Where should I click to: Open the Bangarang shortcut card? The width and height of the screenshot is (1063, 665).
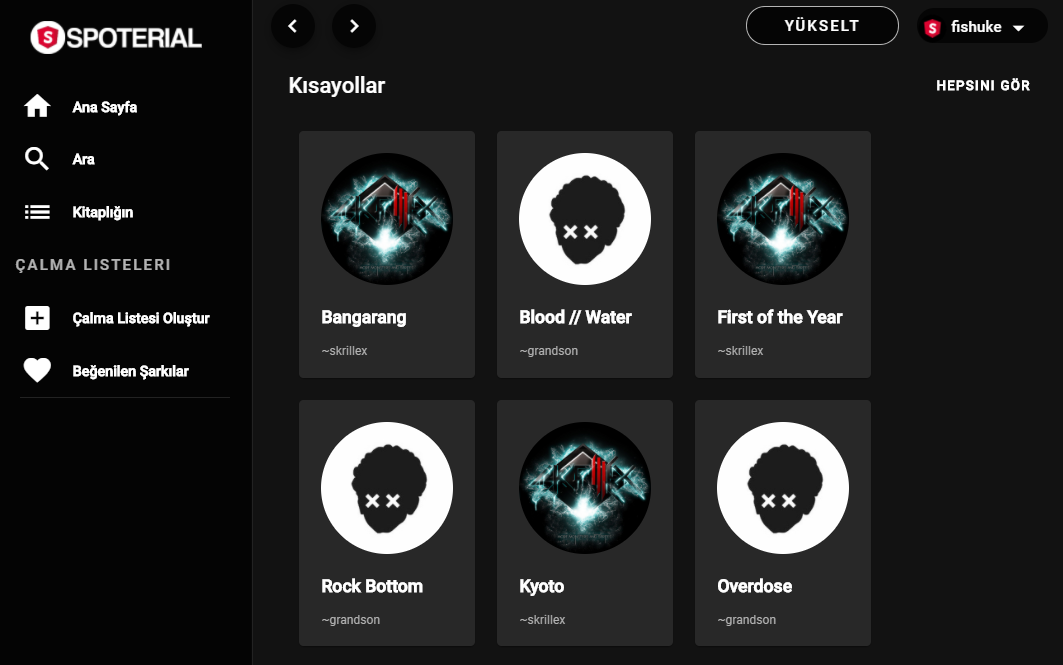[386, 253]
